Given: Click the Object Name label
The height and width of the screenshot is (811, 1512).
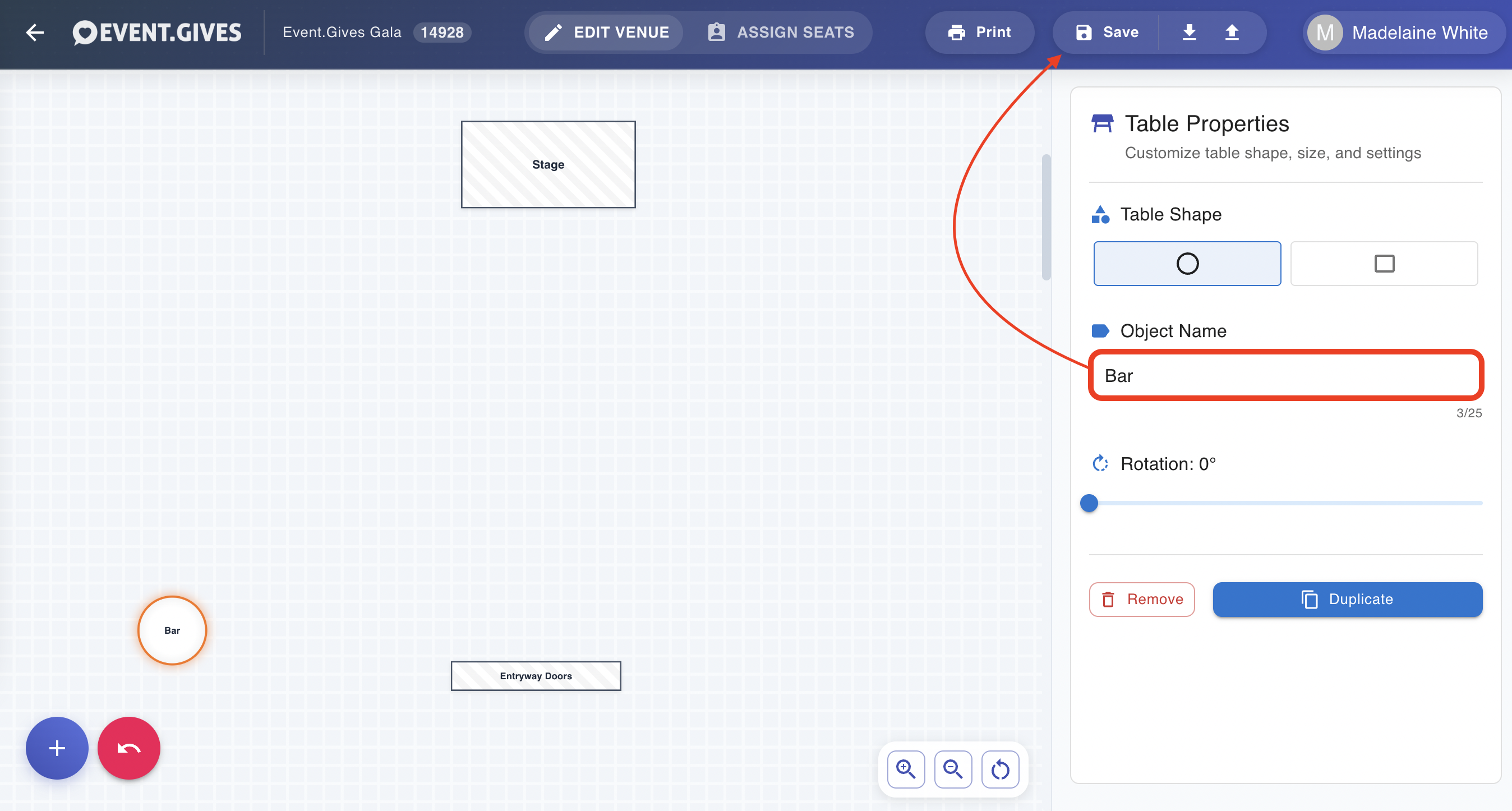Looking at the screenshot, I should pos(1173,331).
